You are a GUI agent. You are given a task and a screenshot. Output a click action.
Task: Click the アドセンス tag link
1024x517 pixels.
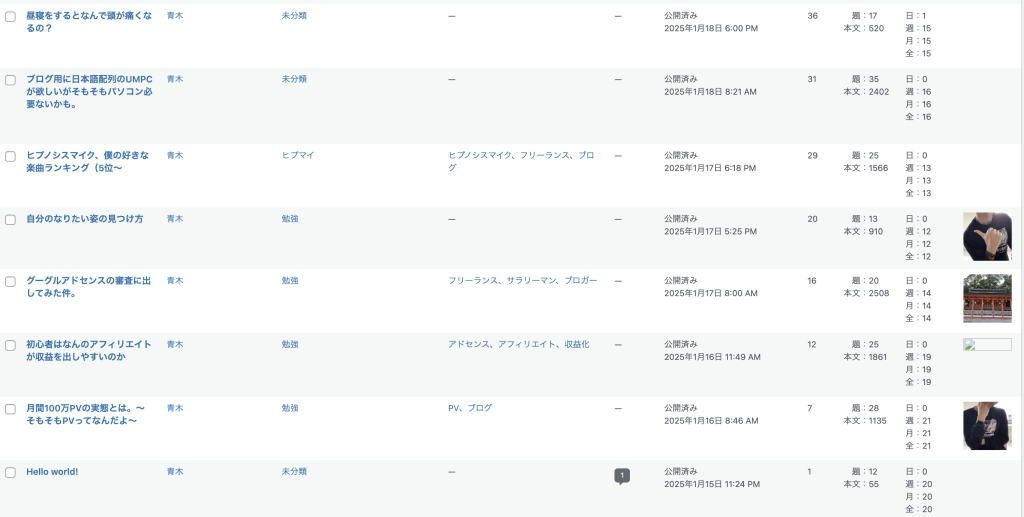(x=468, y=344)
